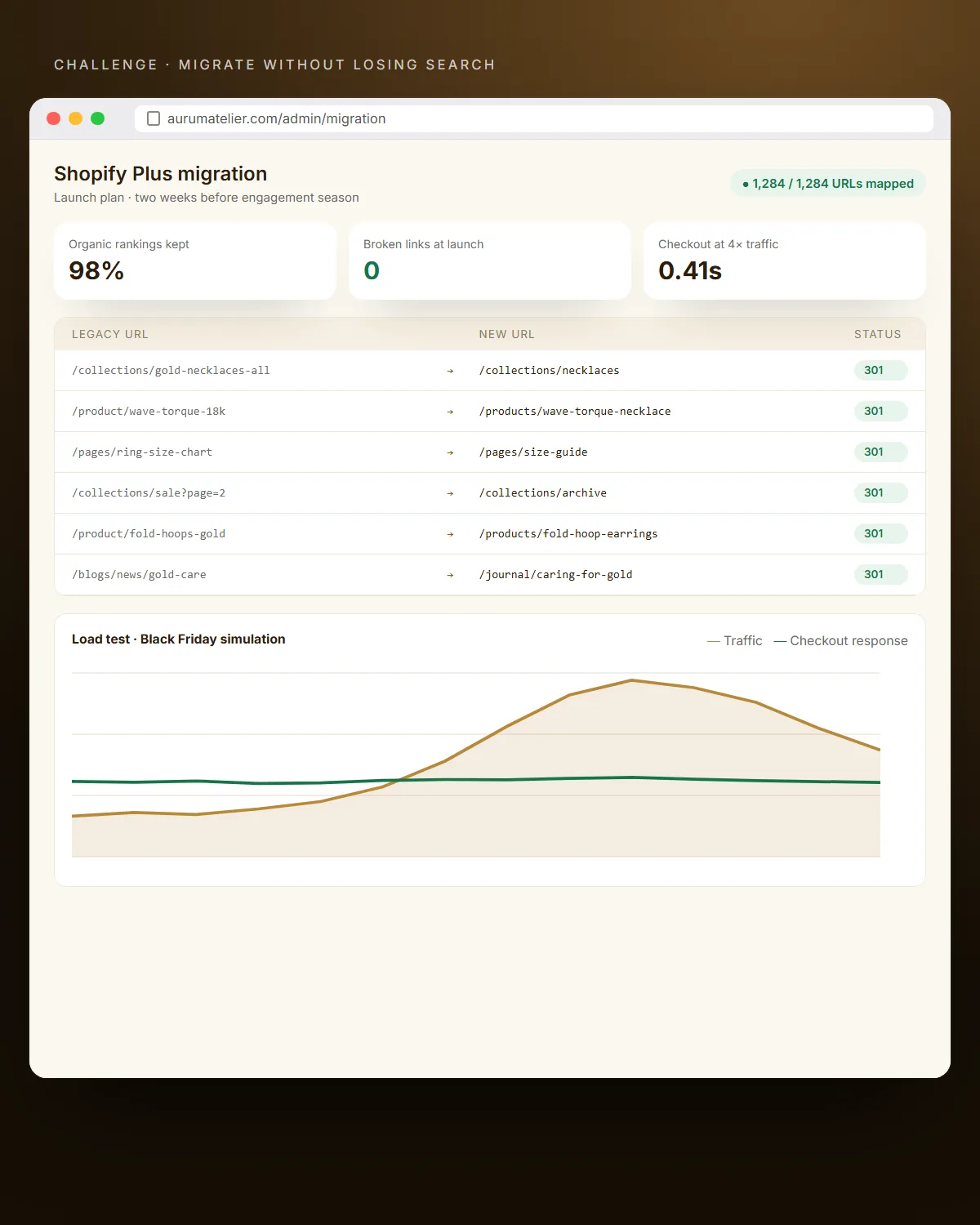Click the green 0 broken links value

pos(372,270)
